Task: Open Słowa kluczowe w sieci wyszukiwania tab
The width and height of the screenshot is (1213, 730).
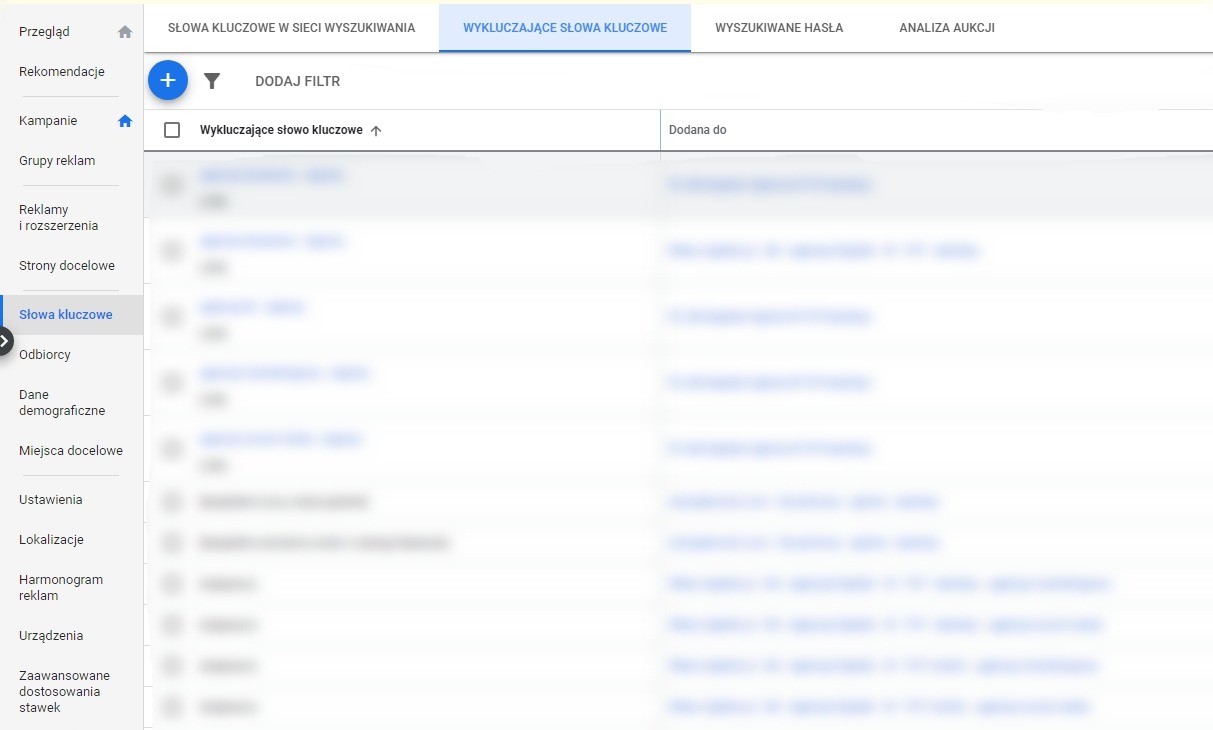Action: click(x=291, y=28)
